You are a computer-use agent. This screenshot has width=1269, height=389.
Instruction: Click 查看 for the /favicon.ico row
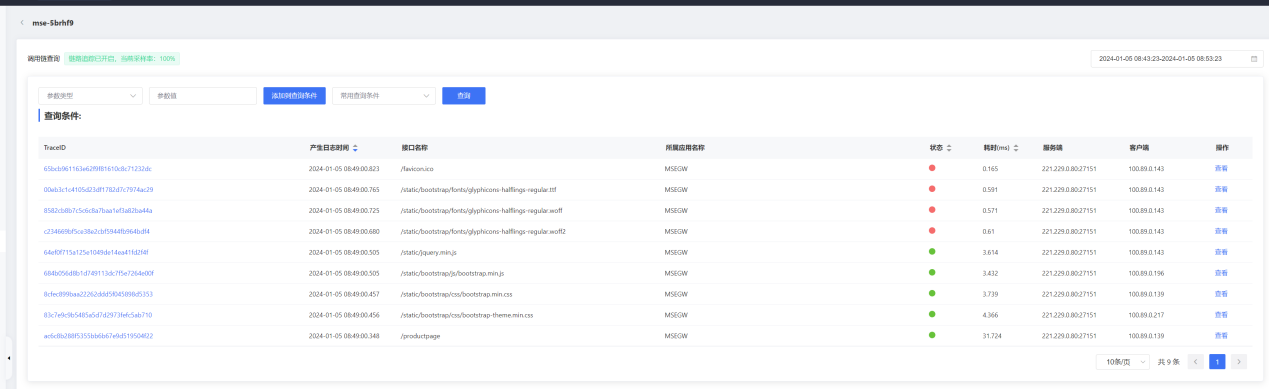[1221, 168]
